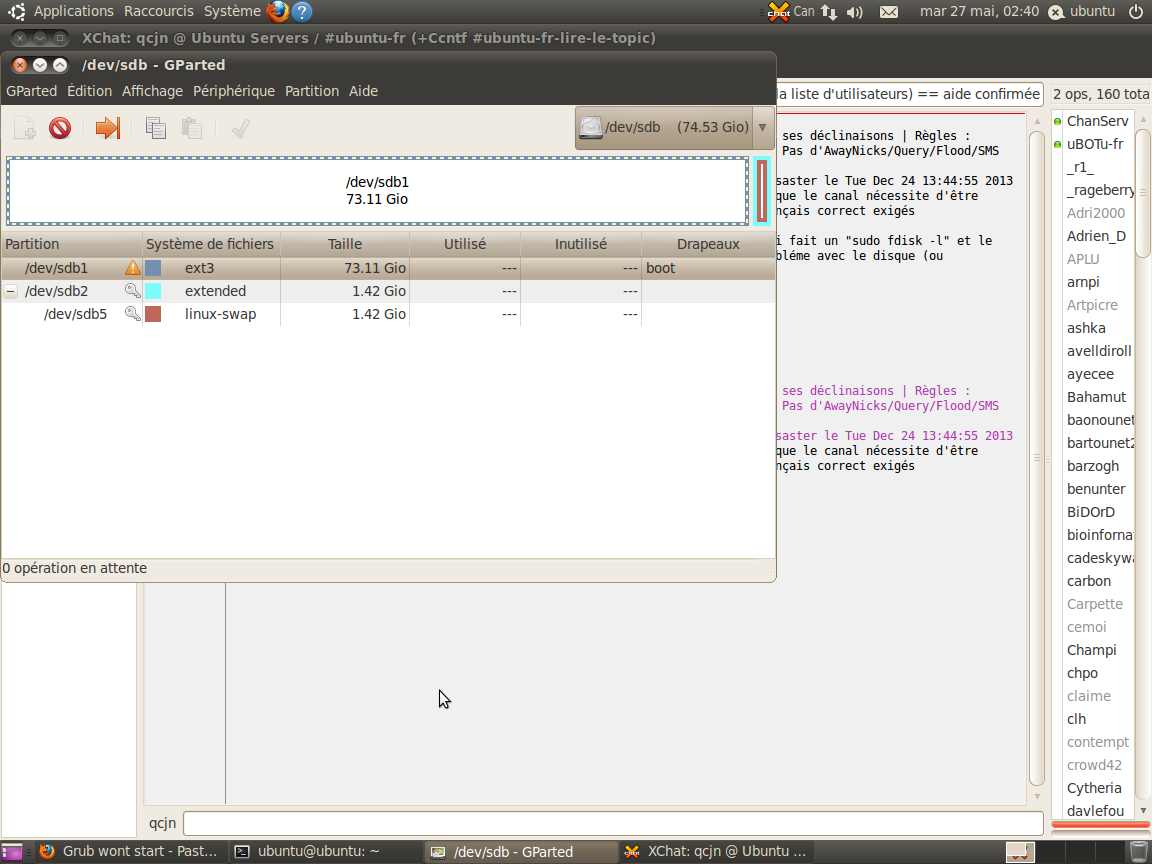The image size is (1152, 864).
Task: Sort by the Système de fichiers header
Action: click(211, 244)
